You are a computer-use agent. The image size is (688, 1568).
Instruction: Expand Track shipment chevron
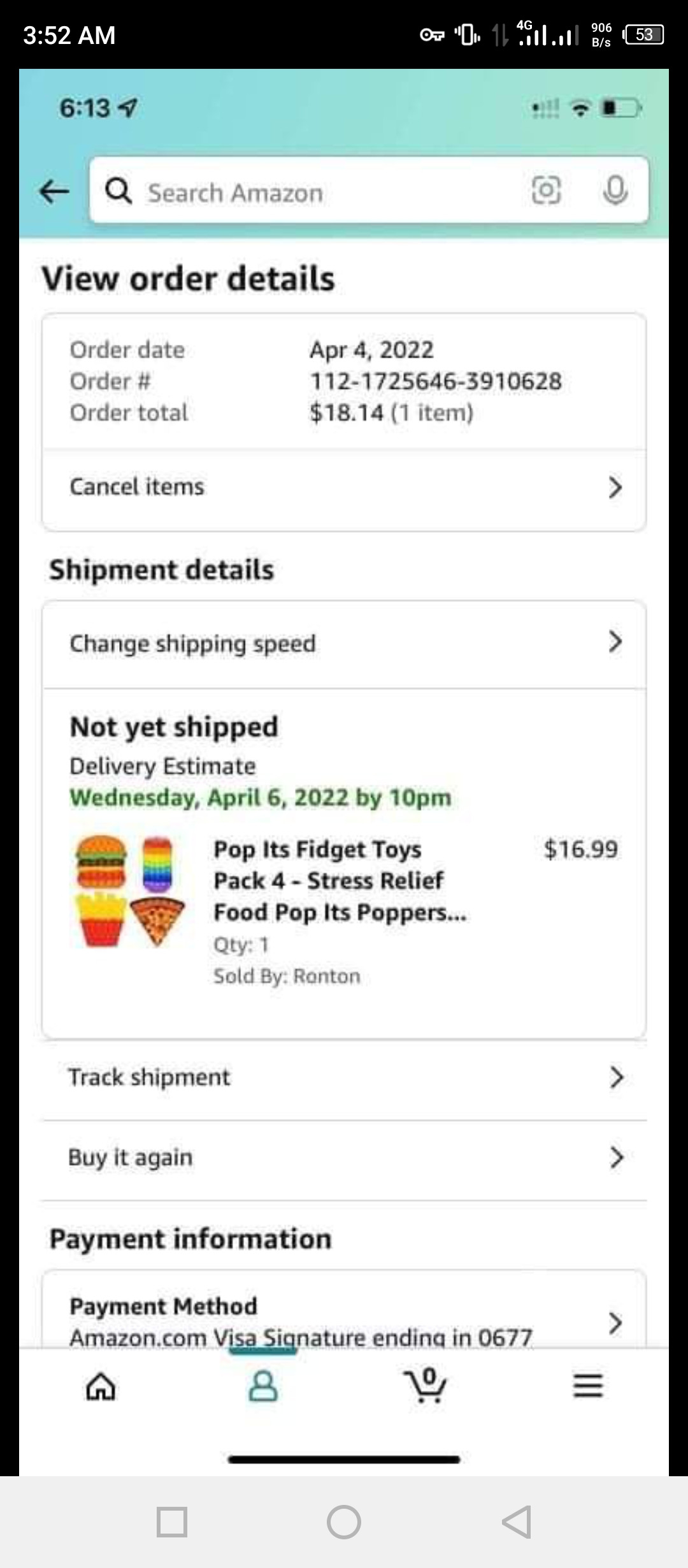click(616, 1077)
